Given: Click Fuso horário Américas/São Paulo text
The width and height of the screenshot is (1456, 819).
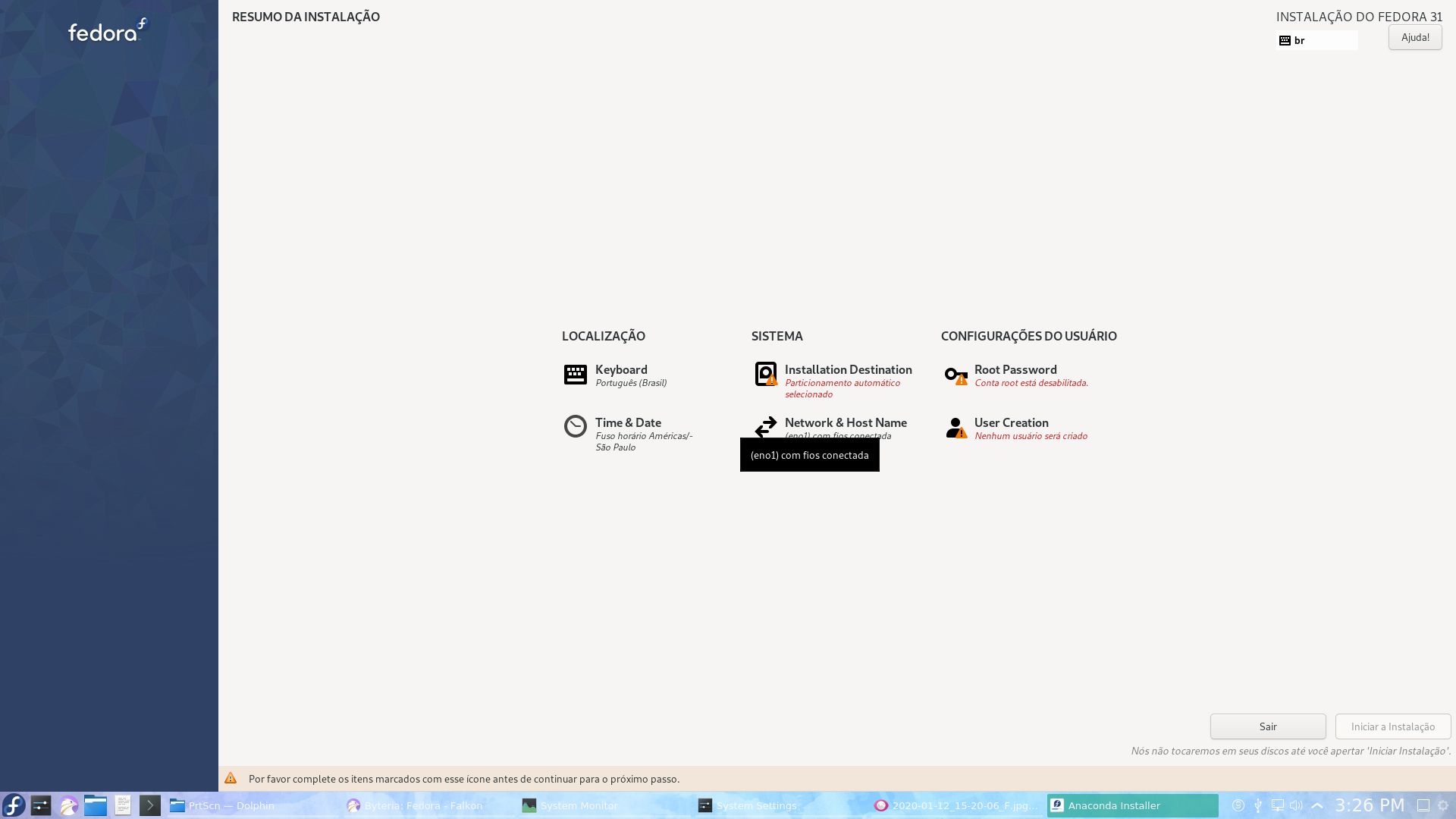Looking at the screenshot, I should point(644,441).
